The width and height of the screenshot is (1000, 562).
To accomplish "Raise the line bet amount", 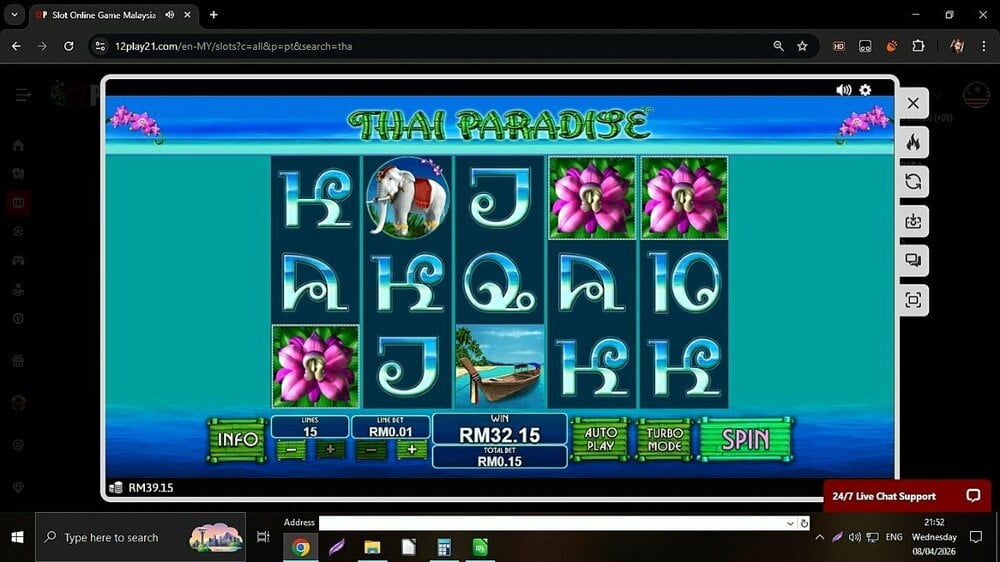I will [x=411, y=451].
